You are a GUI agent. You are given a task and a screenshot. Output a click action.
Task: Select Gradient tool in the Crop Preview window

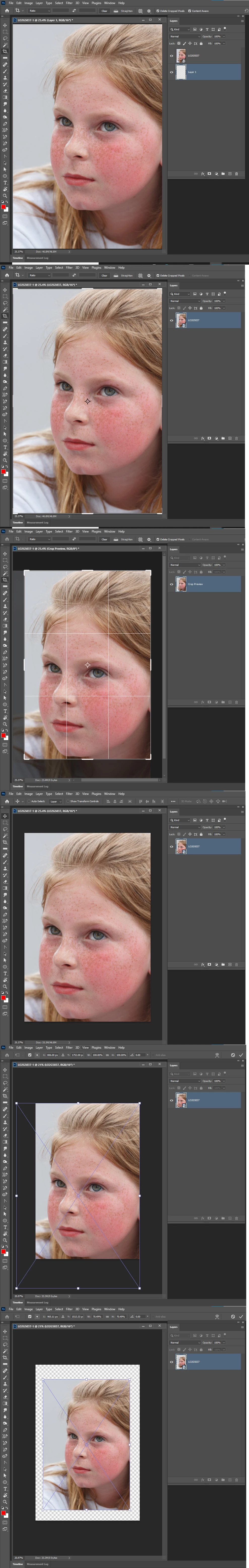coord(5,626)
